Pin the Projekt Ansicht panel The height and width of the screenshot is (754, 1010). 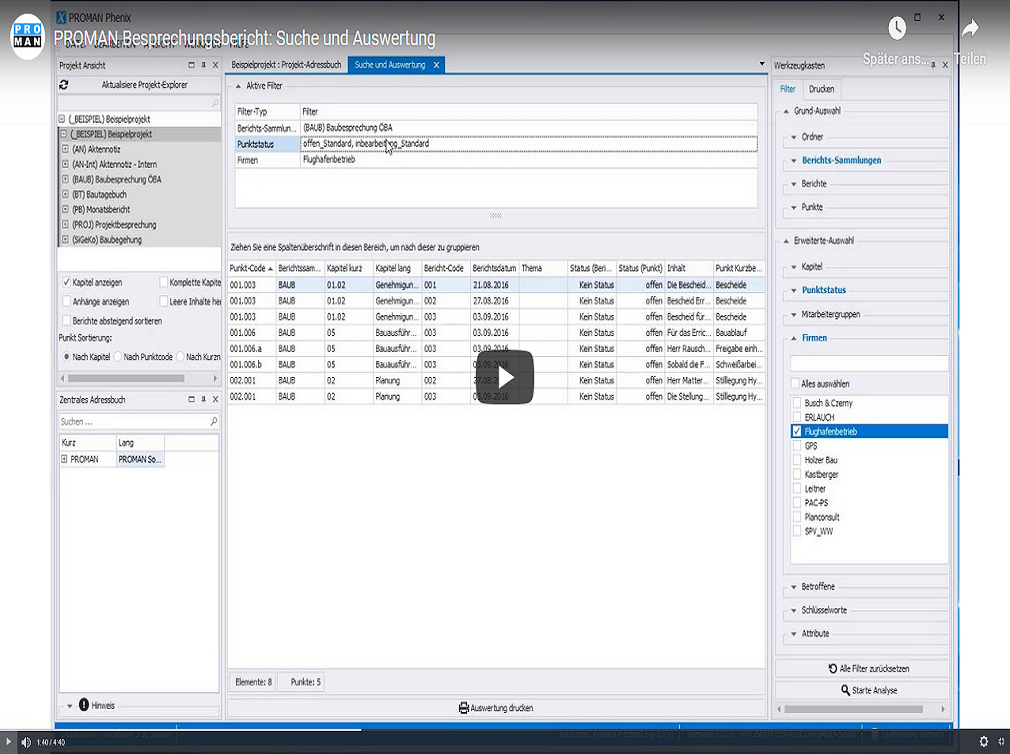click(x=204, y=65)
